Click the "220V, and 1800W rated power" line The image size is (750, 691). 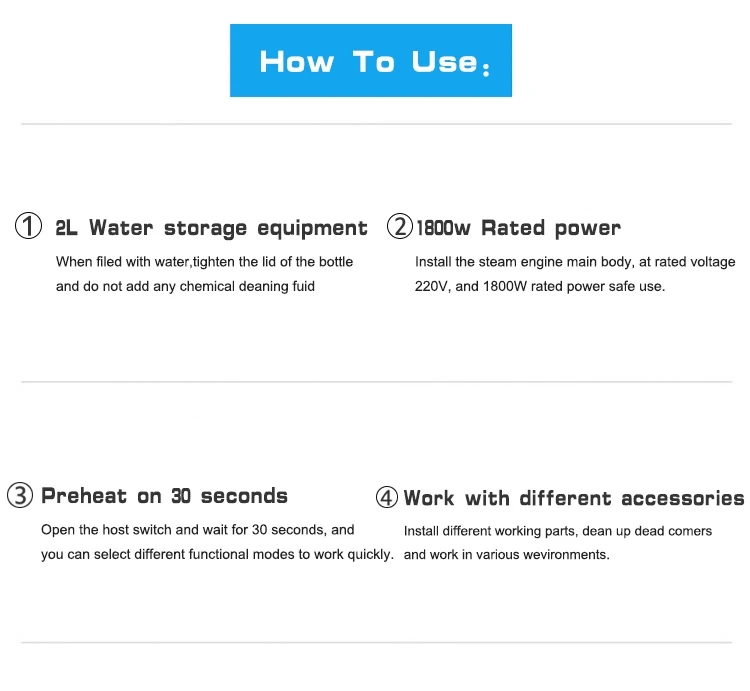coord(540,286)
